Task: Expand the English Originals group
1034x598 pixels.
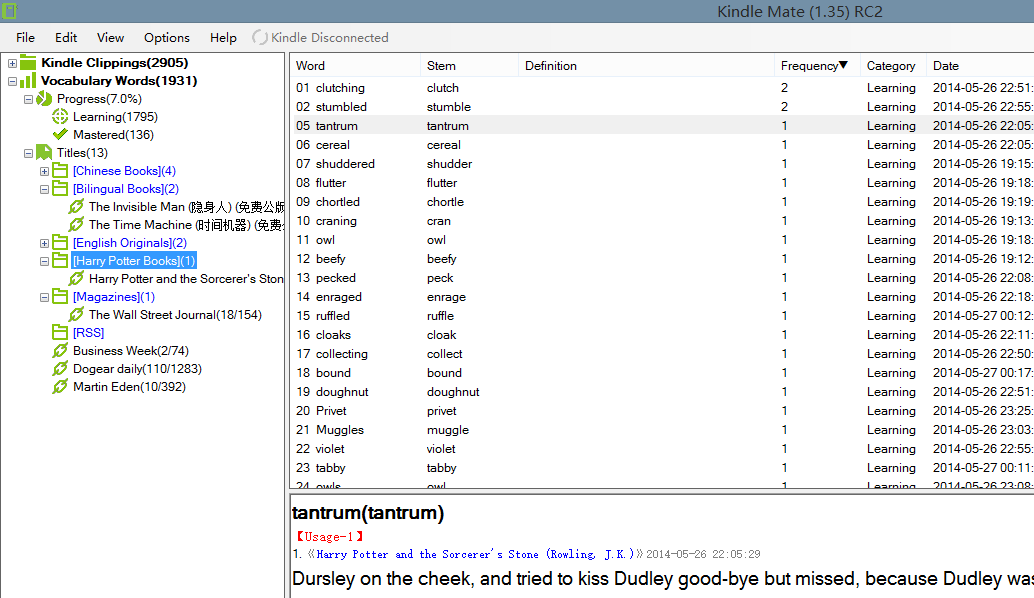Action: [x=44, y=243]
